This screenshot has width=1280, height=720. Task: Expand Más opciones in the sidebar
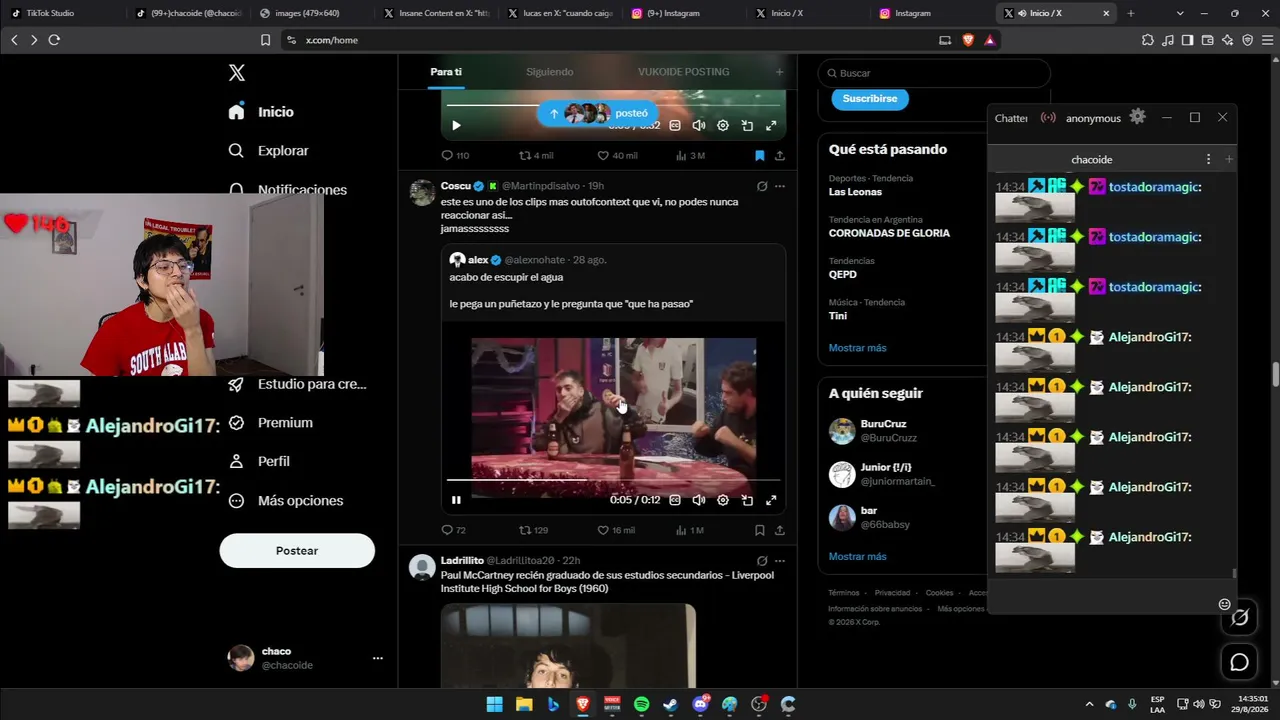(x=286, y=501)
